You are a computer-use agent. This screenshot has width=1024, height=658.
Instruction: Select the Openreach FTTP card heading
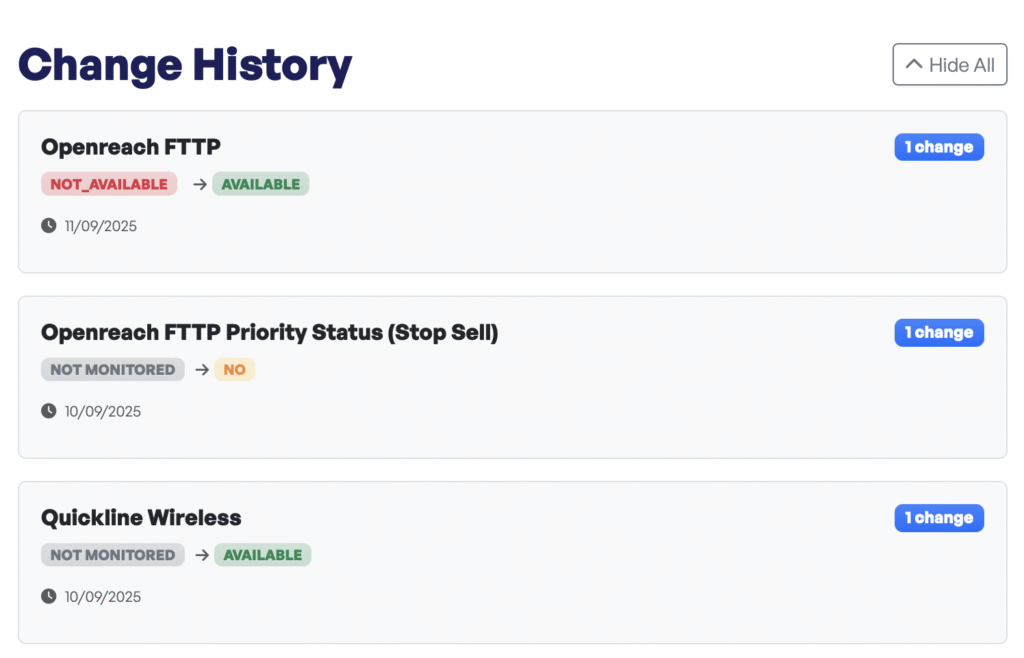[x=130, y=147]
